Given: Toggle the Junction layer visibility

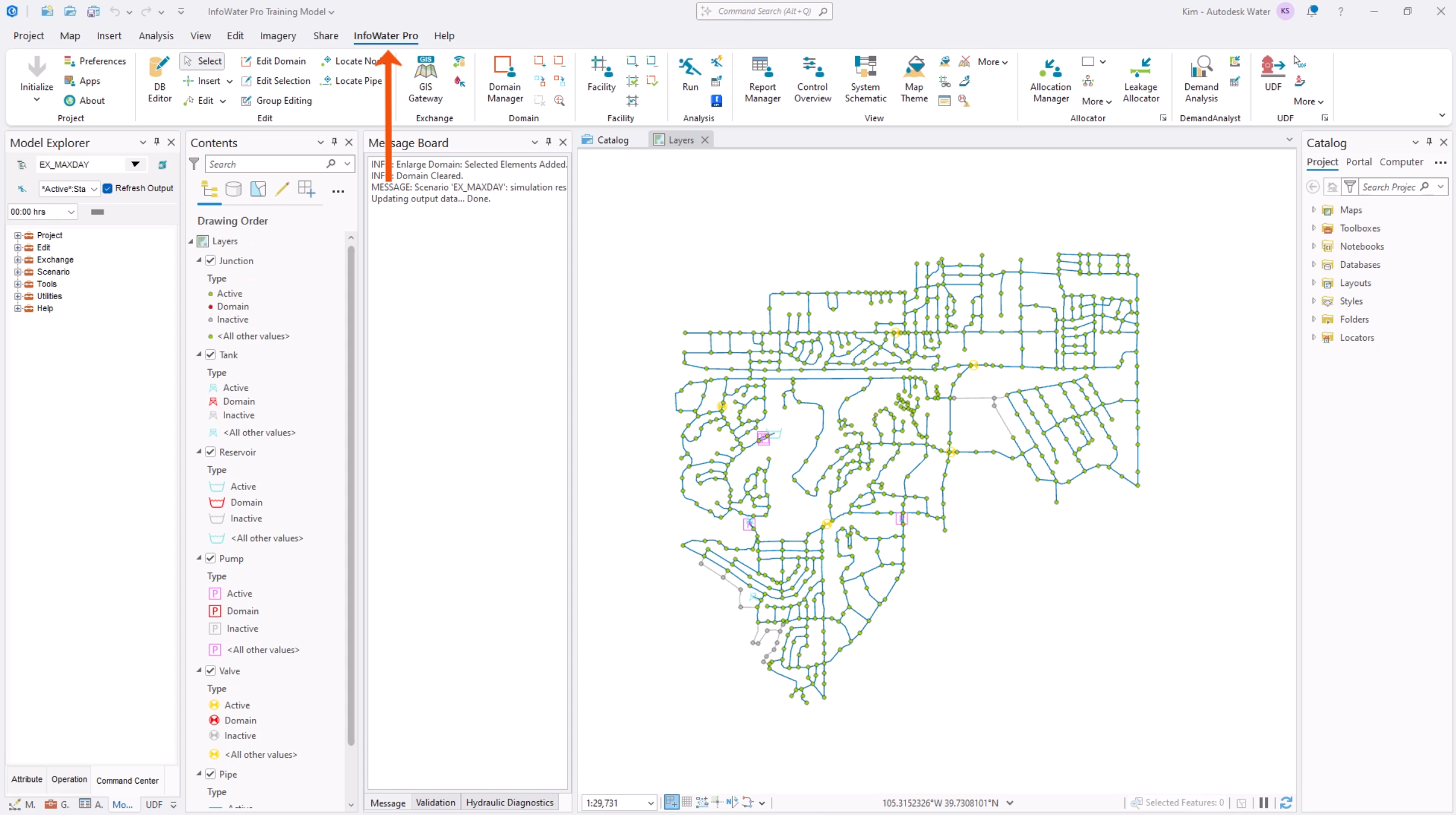Looking at the screenshot, I should click(x=210, y=260).
